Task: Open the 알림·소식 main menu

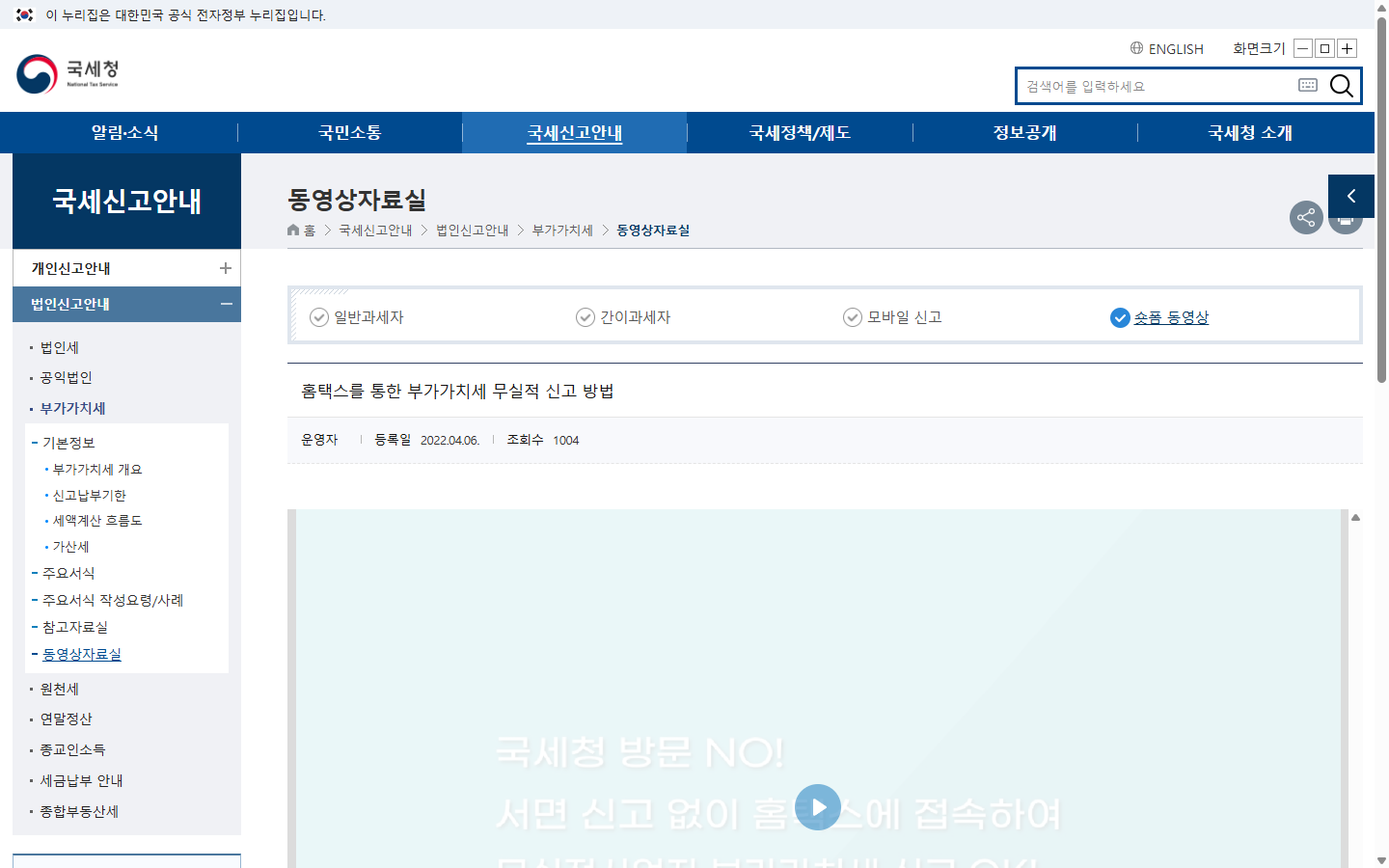Action: (125, 132)
